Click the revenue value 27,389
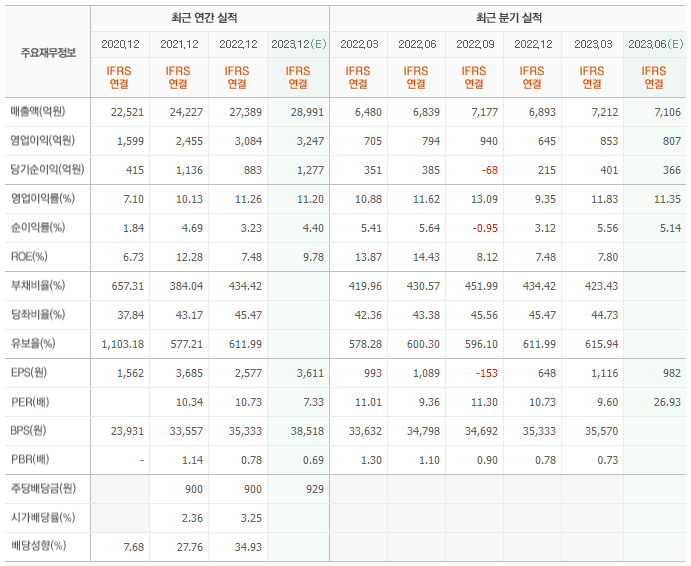Viewport: 691px width, 566px height. (245, 112)
